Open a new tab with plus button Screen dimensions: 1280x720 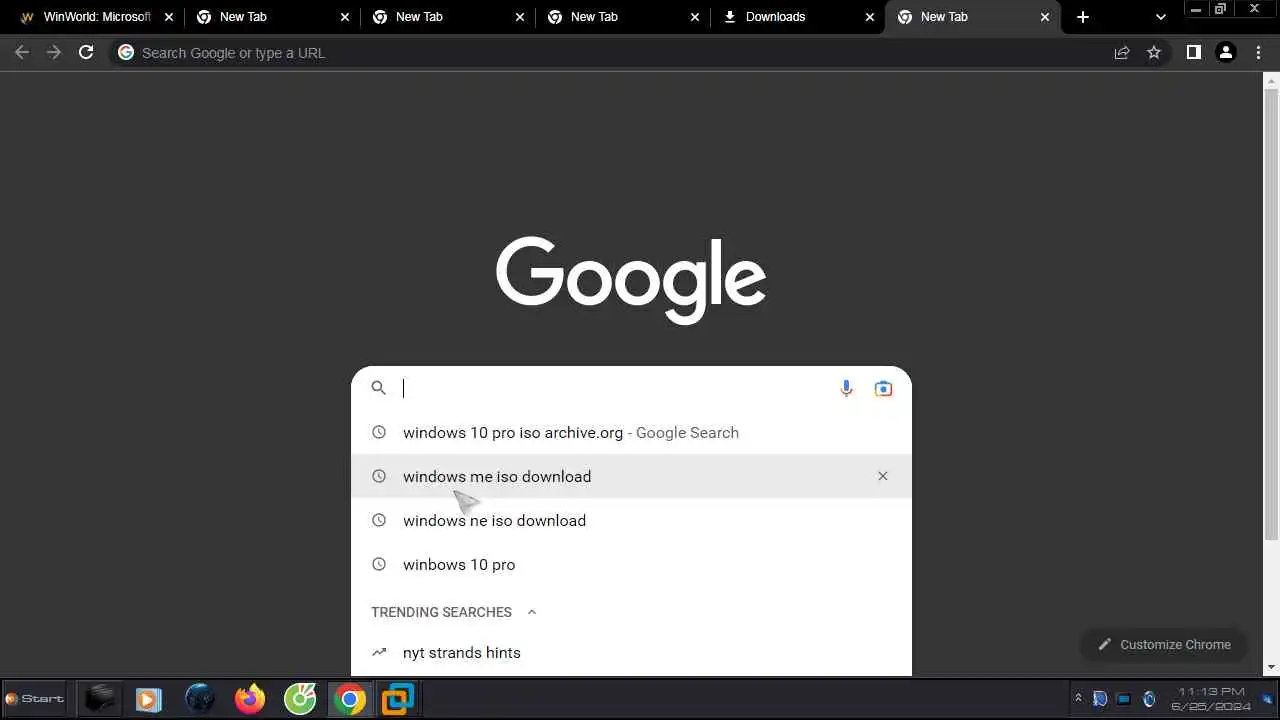tap(1083, 17)
